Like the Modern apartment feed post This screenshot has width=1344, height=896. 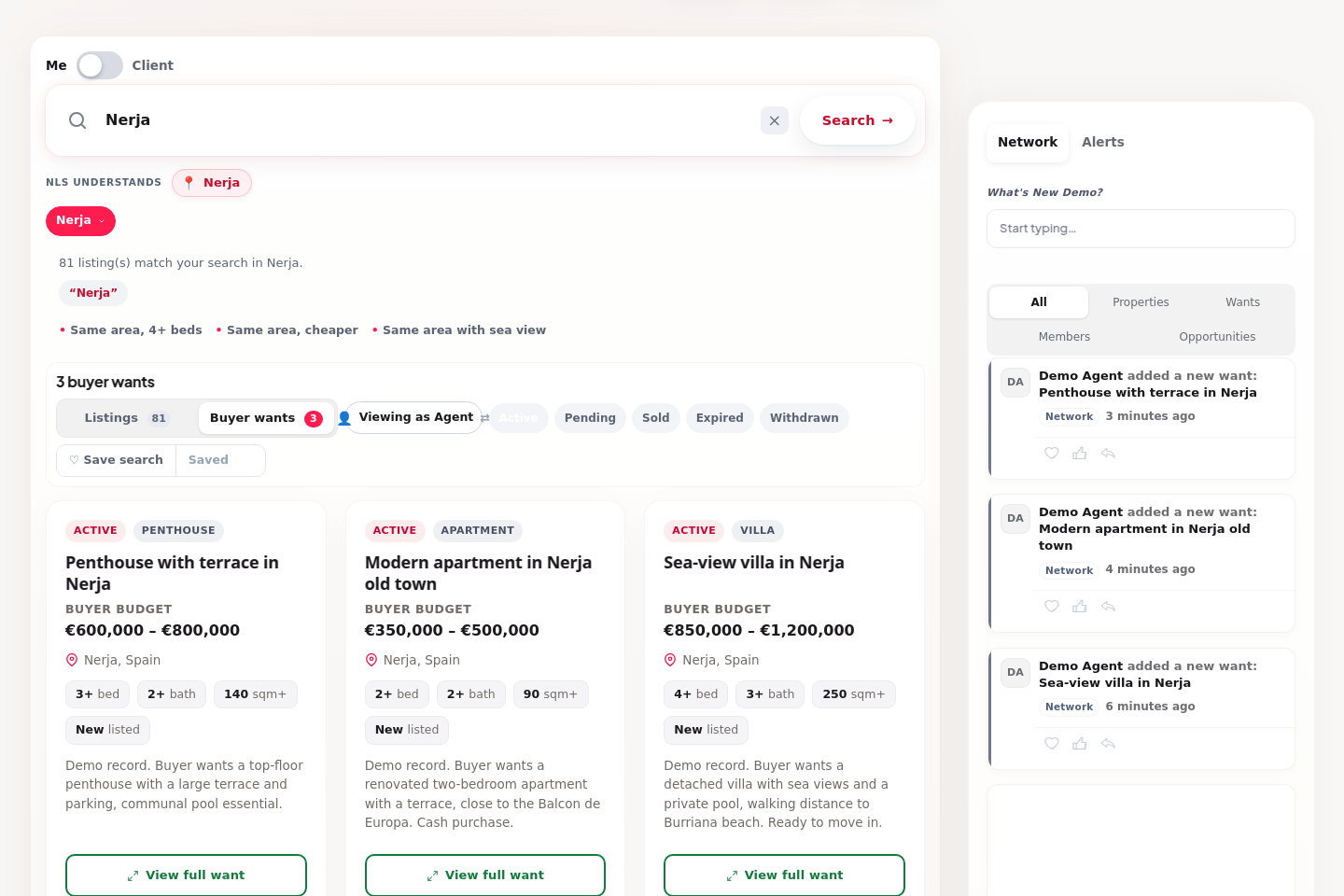1052,607
